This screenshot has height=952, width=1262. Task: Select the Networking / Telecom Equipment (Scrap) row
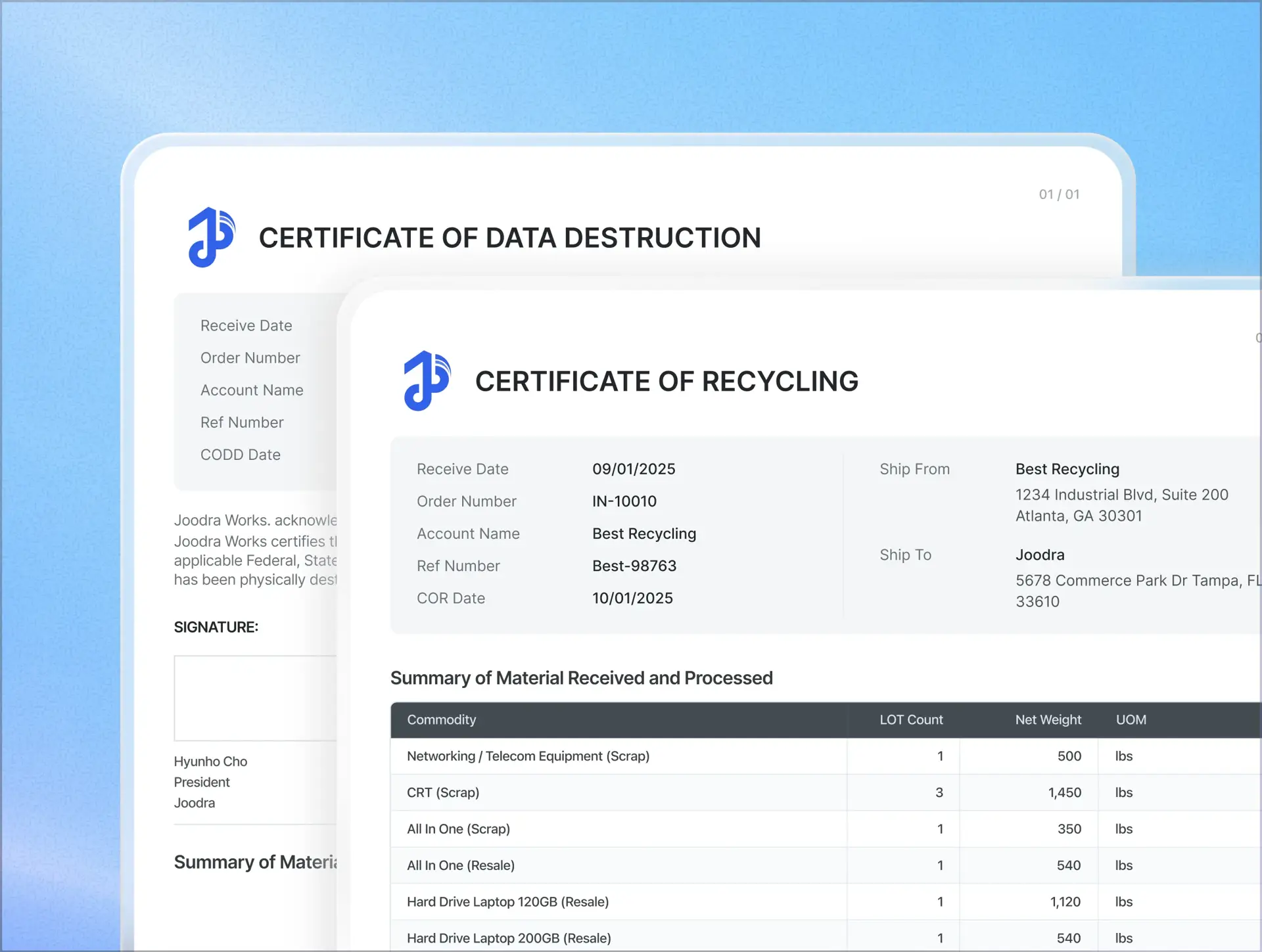click(826, 756)
